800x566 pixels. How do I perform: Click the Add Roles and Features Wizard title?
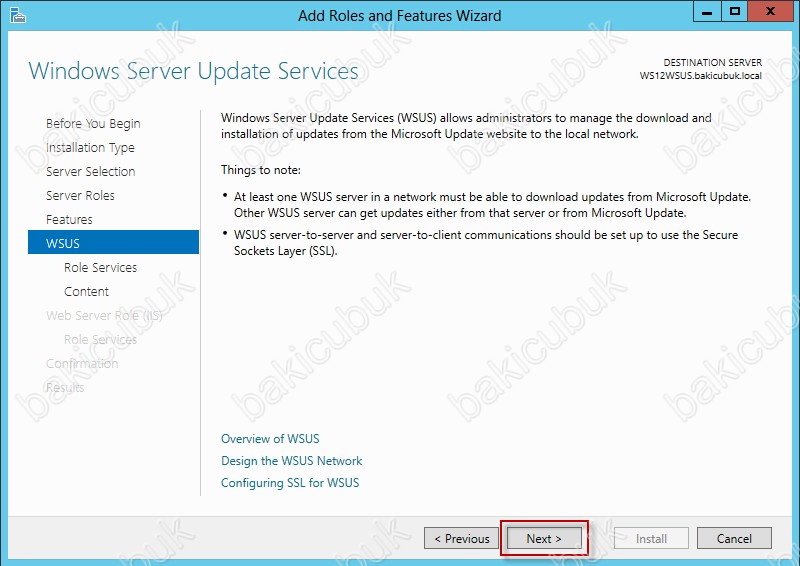[399, 16]
